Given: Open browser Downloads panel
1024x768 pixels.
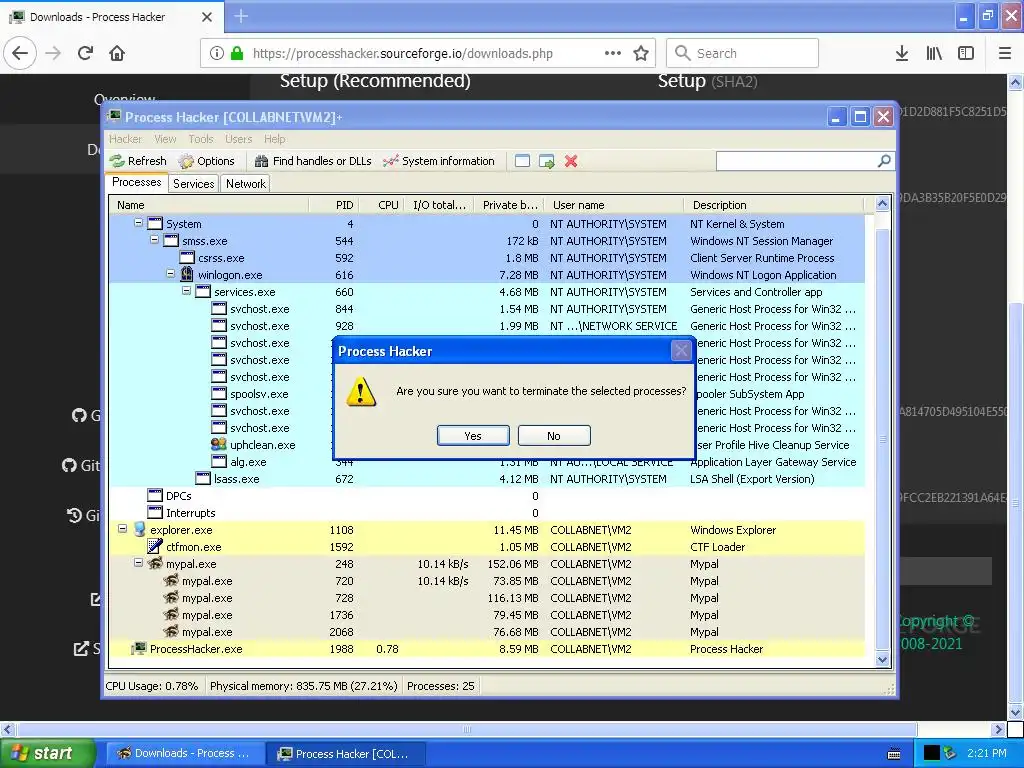Looking at the screenshot, I should [x=902, y=53].
